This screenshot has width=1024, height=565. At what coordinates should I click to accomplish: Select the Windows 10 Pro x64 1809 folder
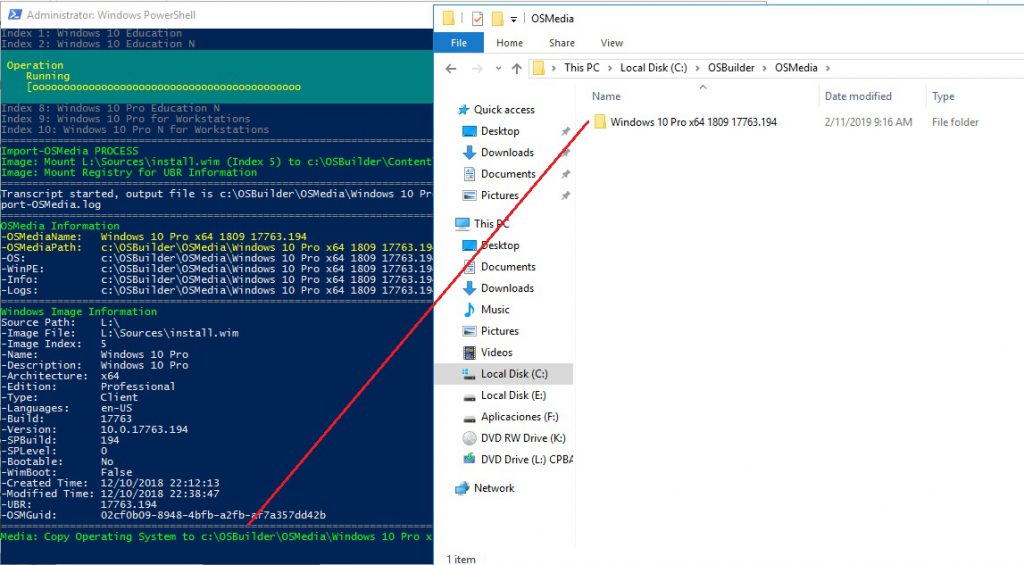692,122
